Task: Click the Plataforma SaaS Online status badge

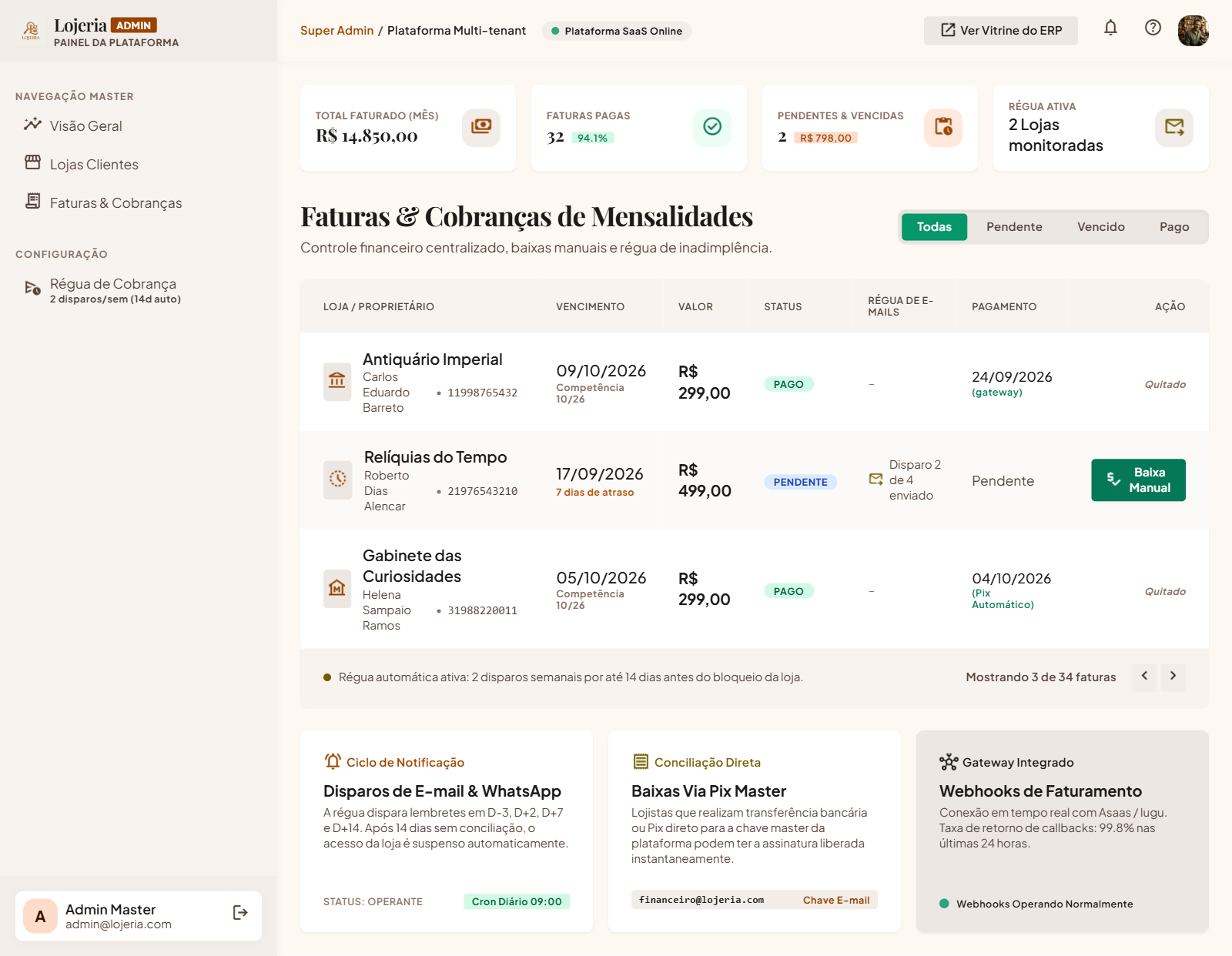Action: [x=616, y=31]
